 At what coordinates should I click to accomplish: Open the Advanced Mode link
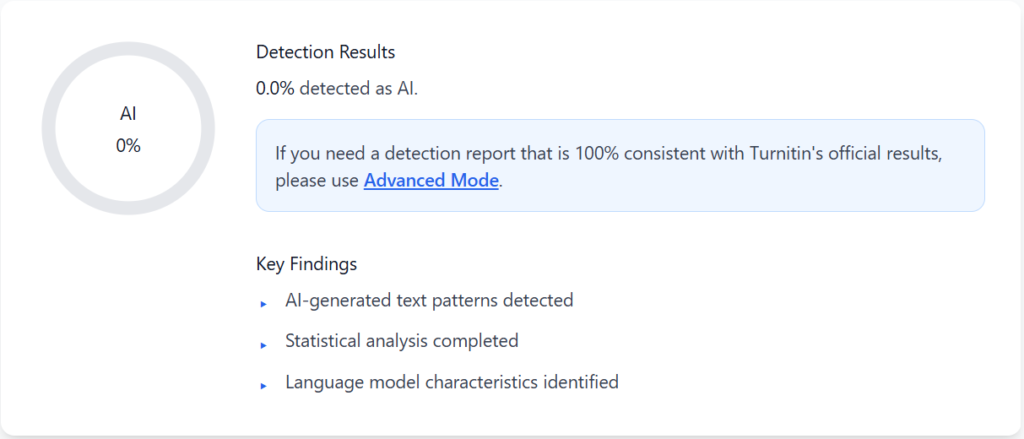coord(430,182)
